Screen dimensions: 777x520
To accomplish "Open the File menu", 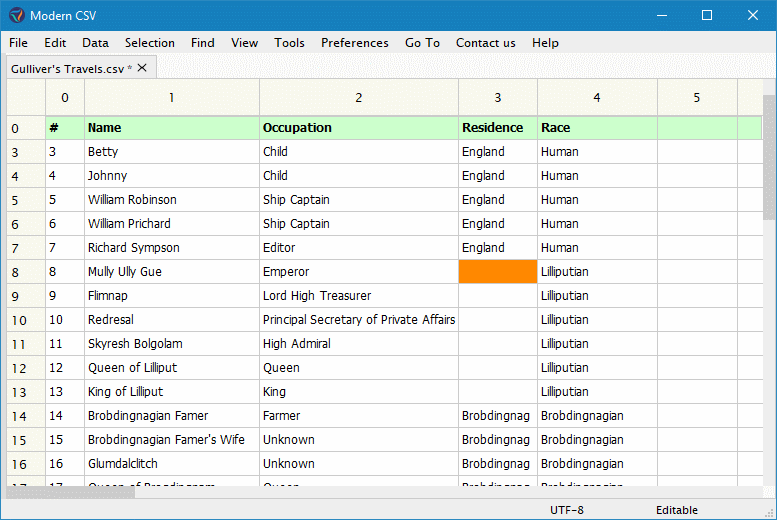I will click(x=18, y=43).
